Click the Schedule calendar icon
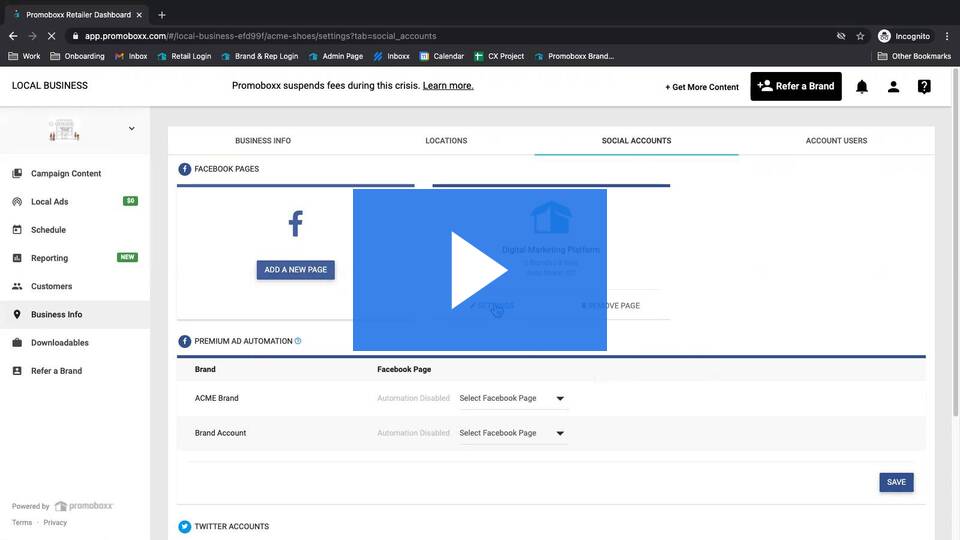 click(x=17, y=230)
